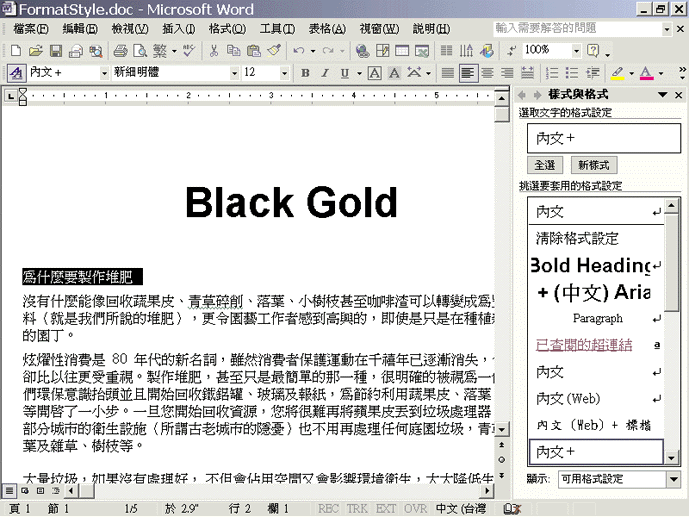Set text columns from the toolbar
The height and width of the screenshot is (517, 689).
446,51
